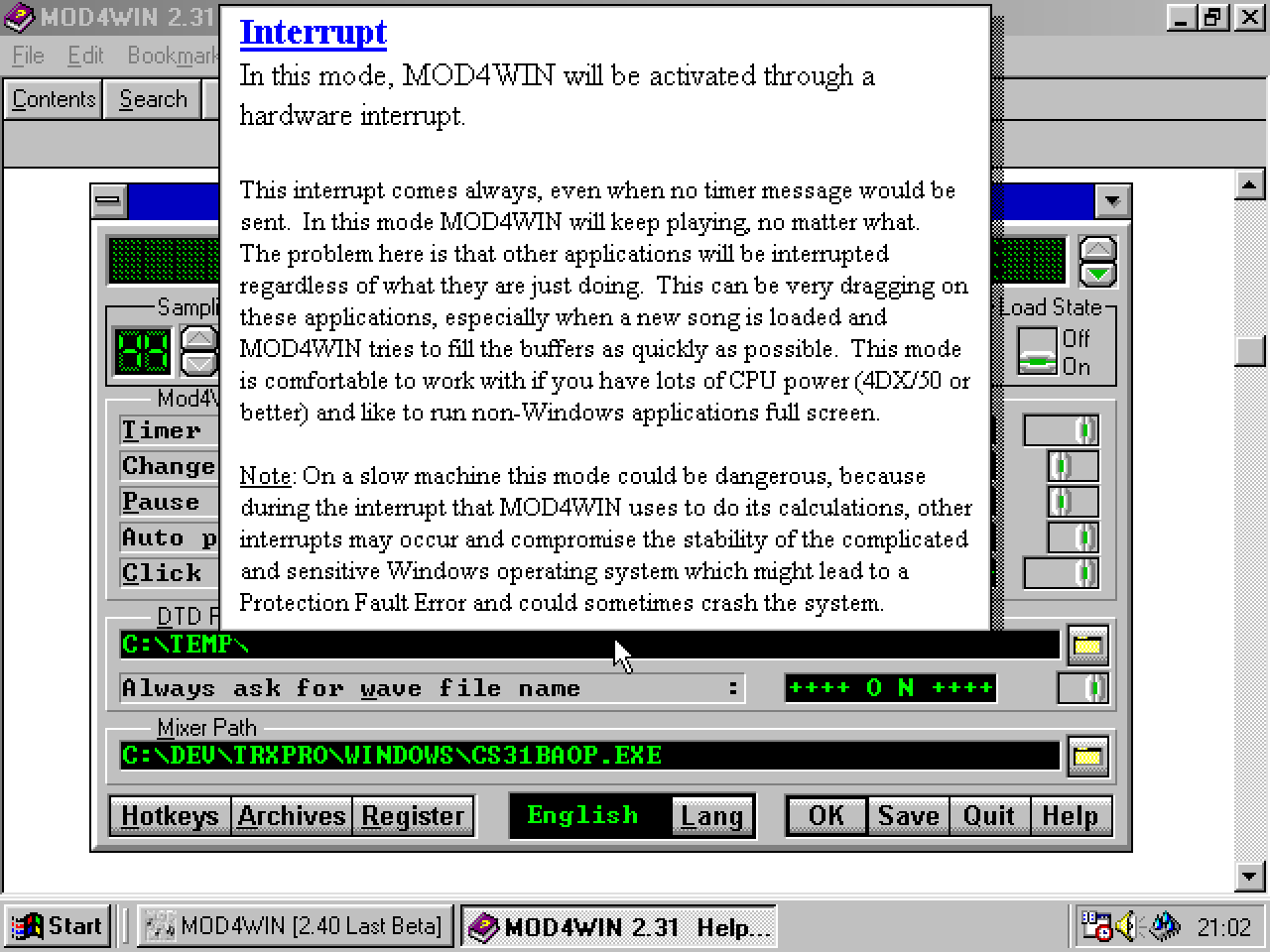Open the Edit menu
This screenshot has width=1270, height=952.
coord(85,56)
